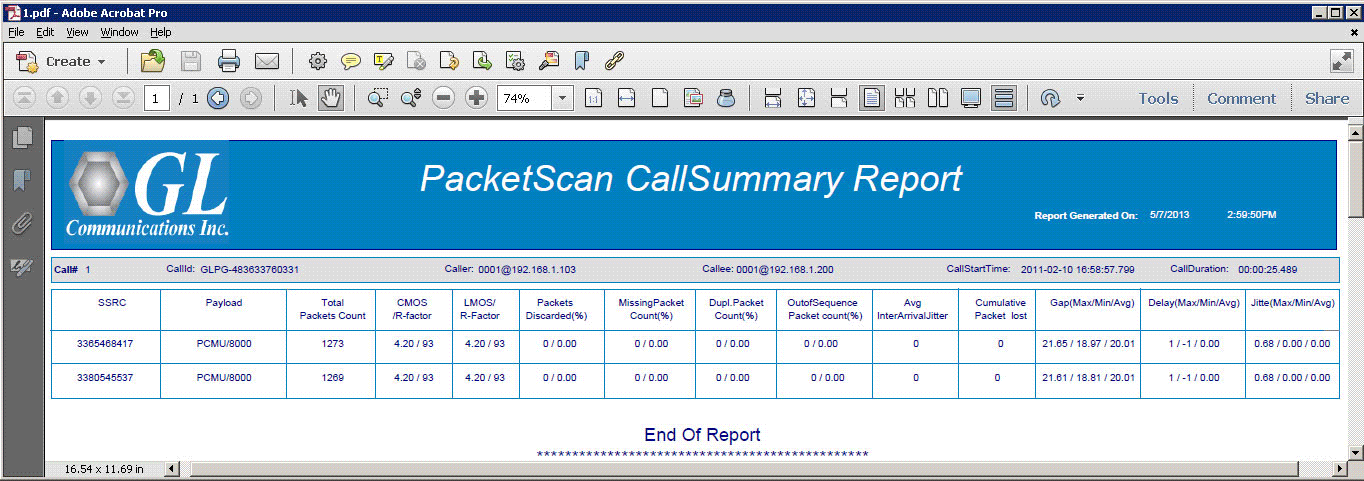Go to first page arrow button

coord(26,98)
